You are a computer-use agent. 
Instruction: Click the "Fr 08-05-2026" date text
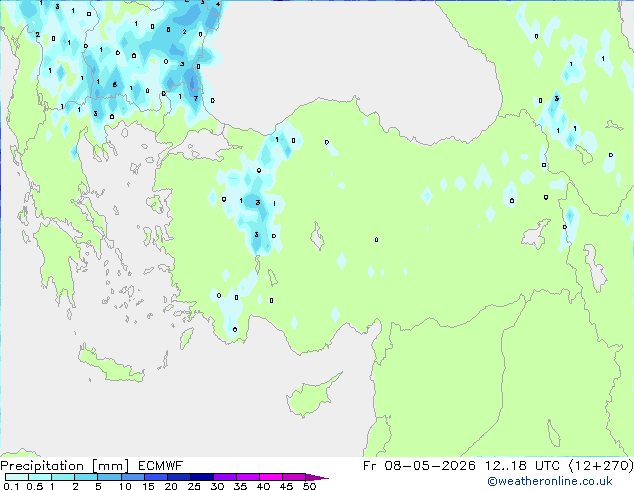pos(419,466)
